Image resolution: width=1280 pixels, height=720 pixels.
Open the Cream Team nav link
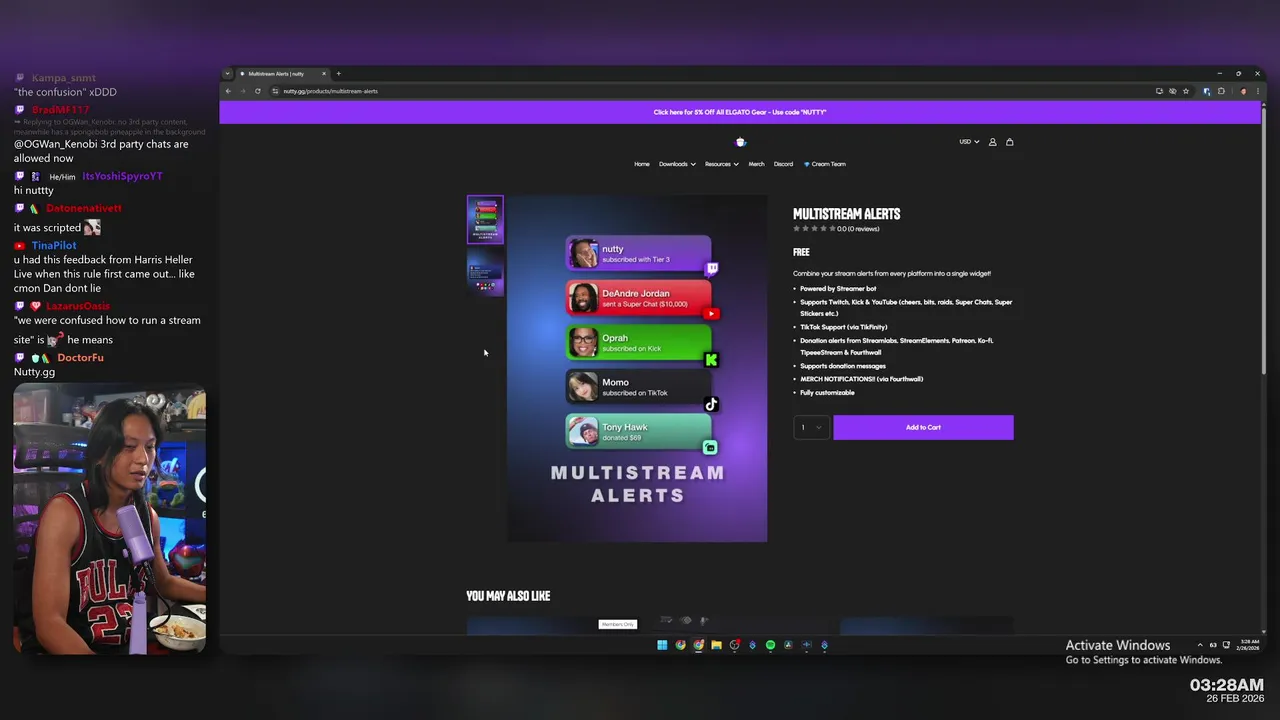coord(825,164)
